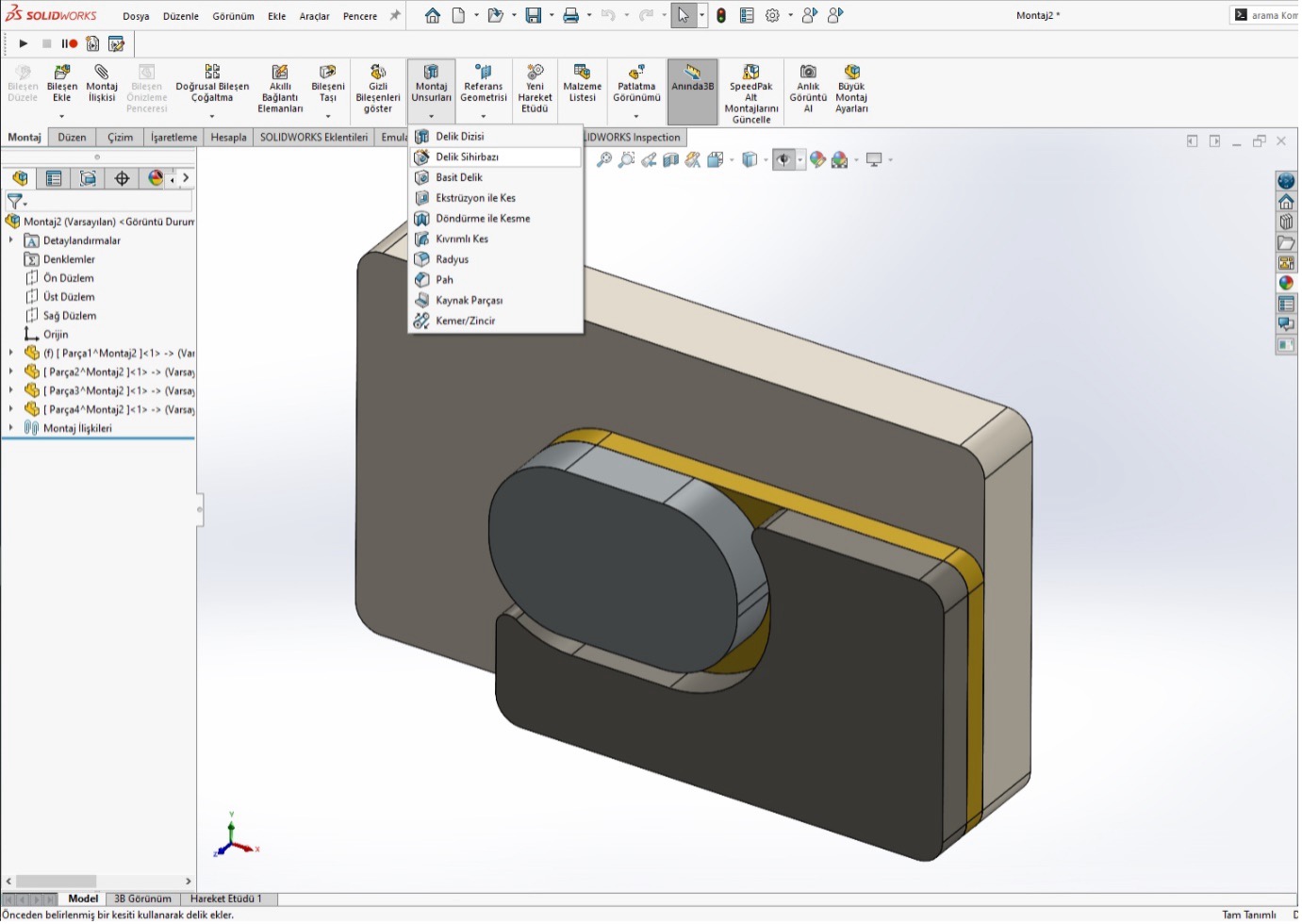This screenshot has width=1302, height=924.
Task: Stop macro recording with the stop button
Action: (x=46, y=43)
